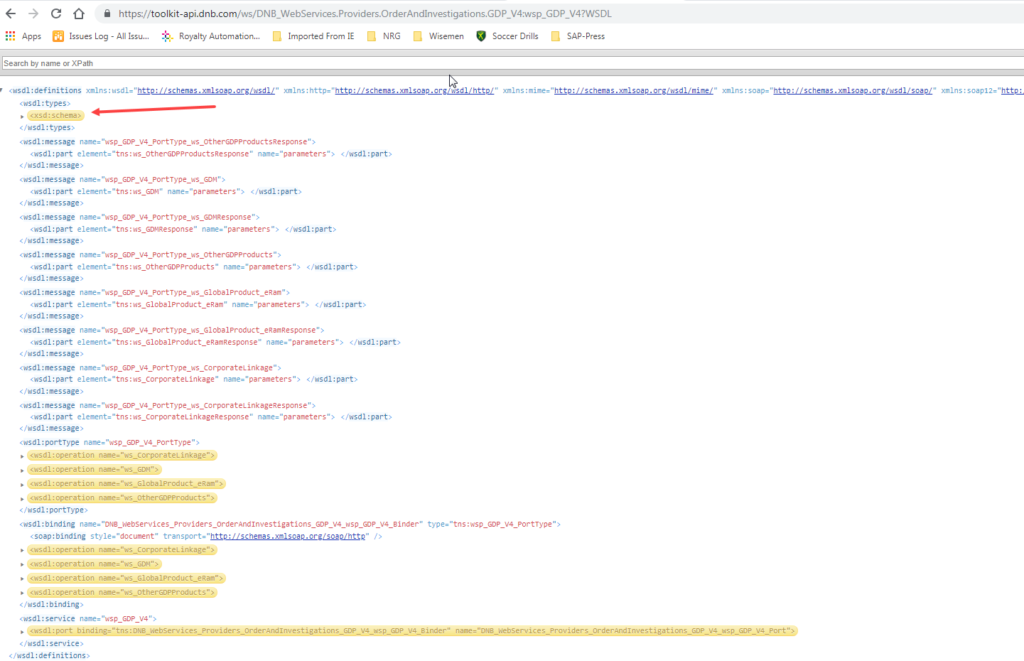Select the highlighted xsd:schema tag
The width and height of the screenshot is (1024, 661).
[56, 116]
